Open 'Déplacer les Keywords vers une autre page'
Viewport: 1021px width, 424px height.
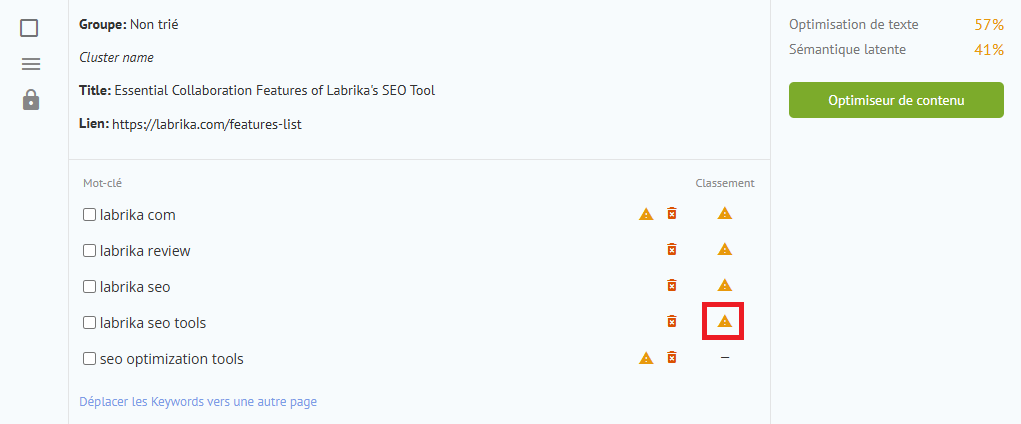click(x=198, y=402)
